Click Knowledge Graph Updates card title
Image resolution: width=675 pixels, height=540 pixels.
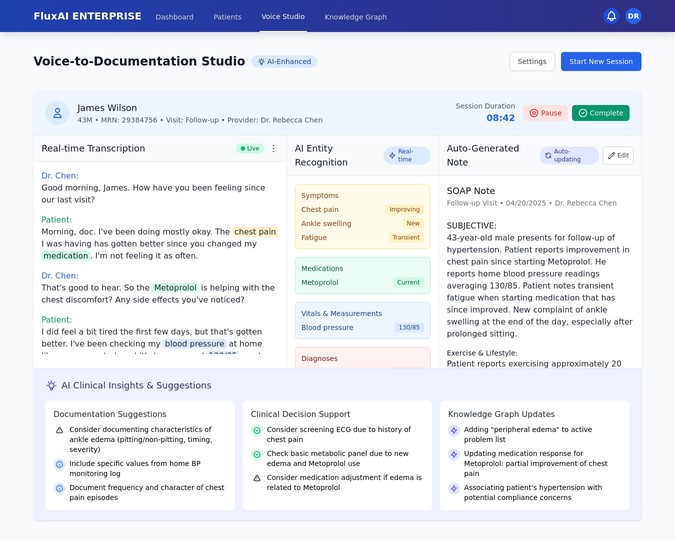click(501, 414)
